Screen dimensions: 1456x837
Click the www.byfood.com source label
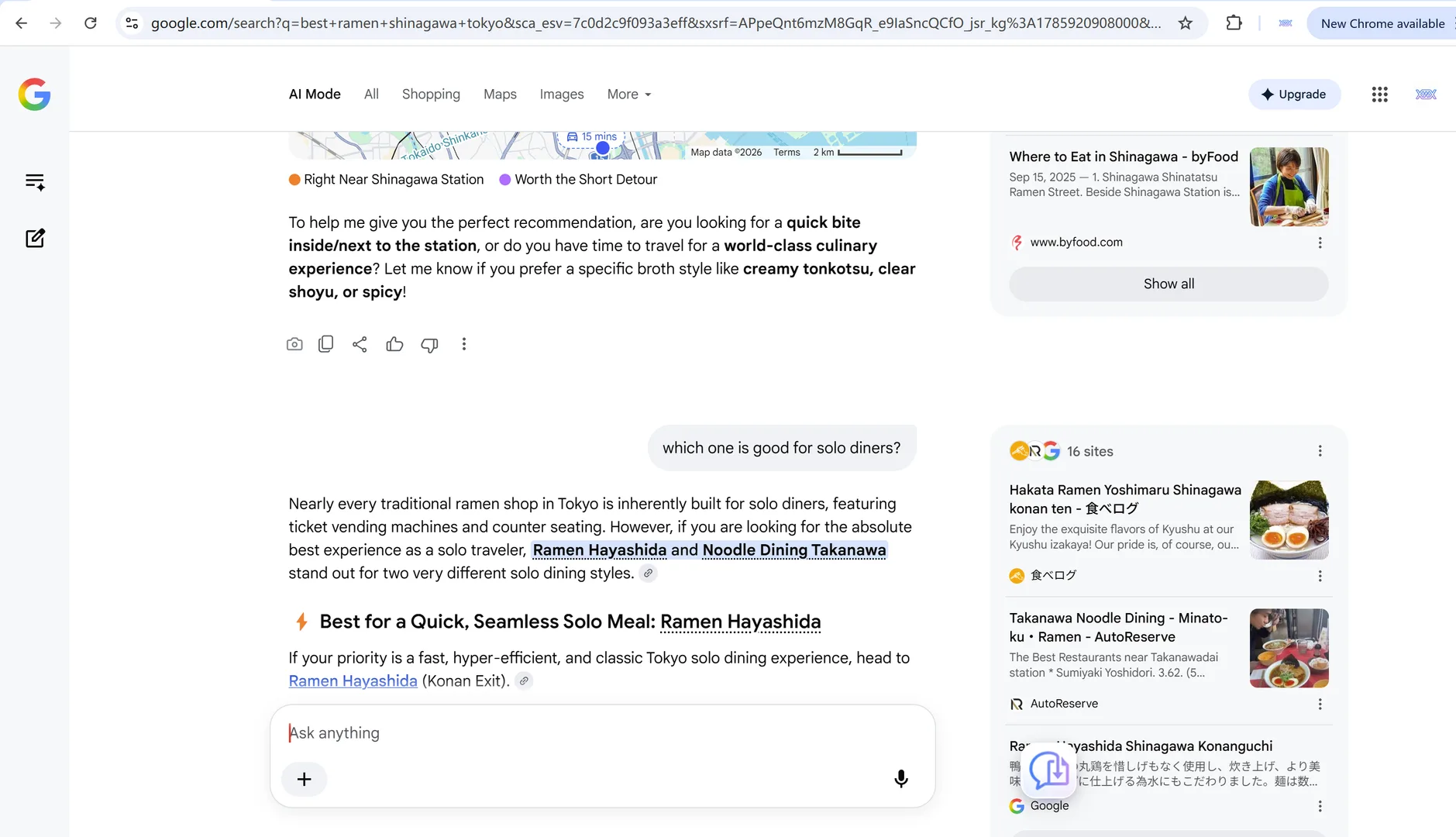click(1076, 243)
